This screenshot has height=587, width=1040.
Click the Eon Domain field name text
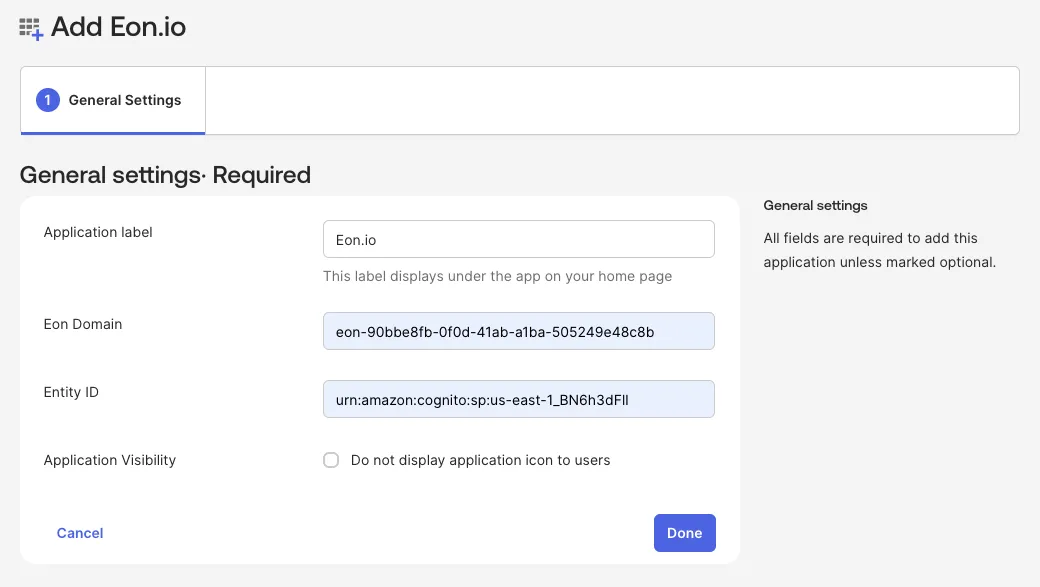[x=83, y=324]
